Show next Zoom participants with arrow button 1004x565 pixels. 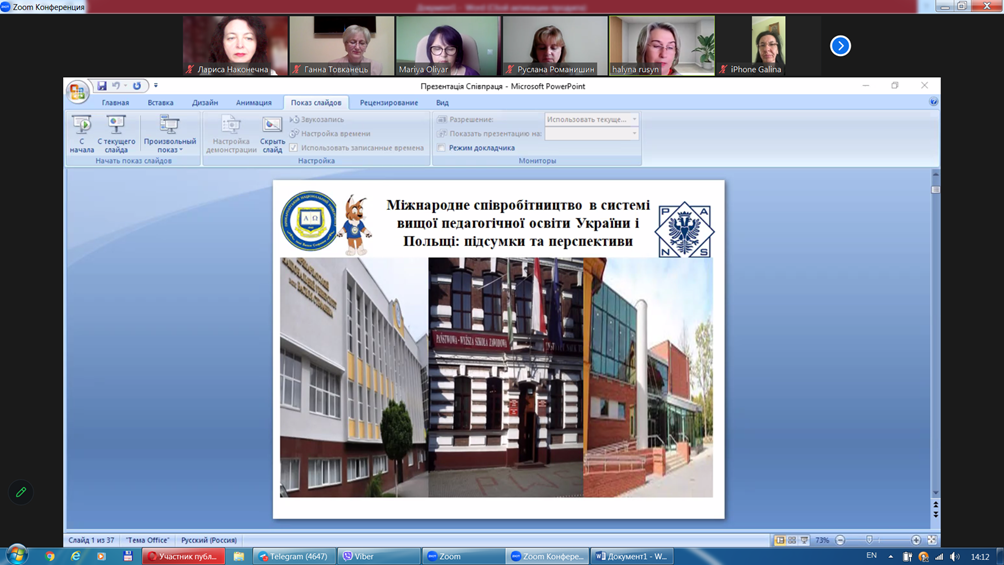pos(840,45)
